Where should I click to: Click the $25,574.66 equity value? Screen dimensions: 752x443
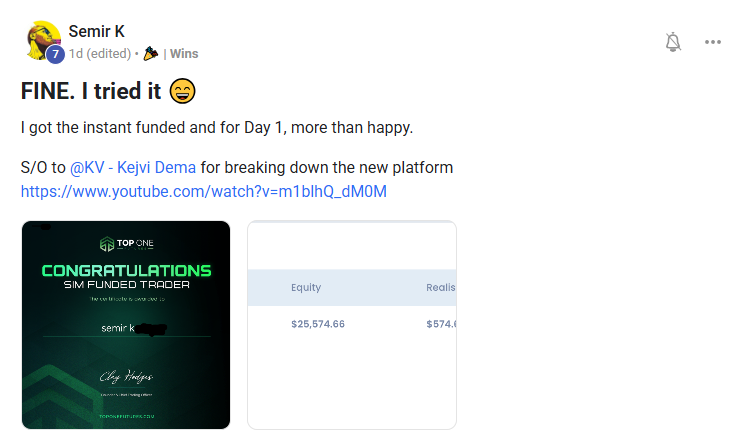point(318,324)
